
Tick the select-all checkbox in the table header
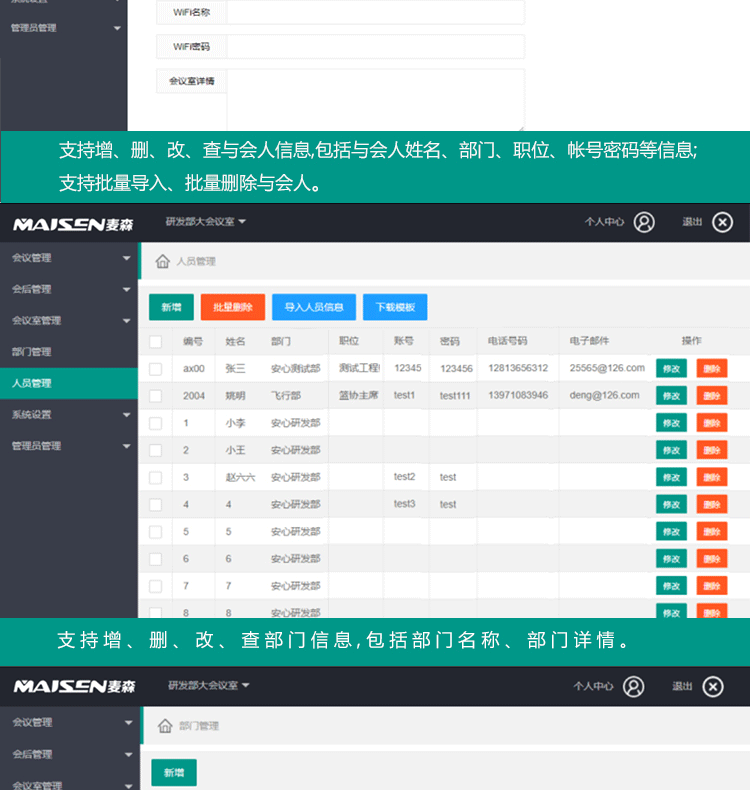[x=155, y=342]
